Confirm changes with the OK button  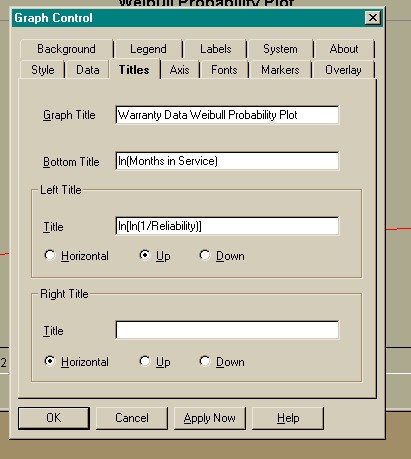pos(54,418)
